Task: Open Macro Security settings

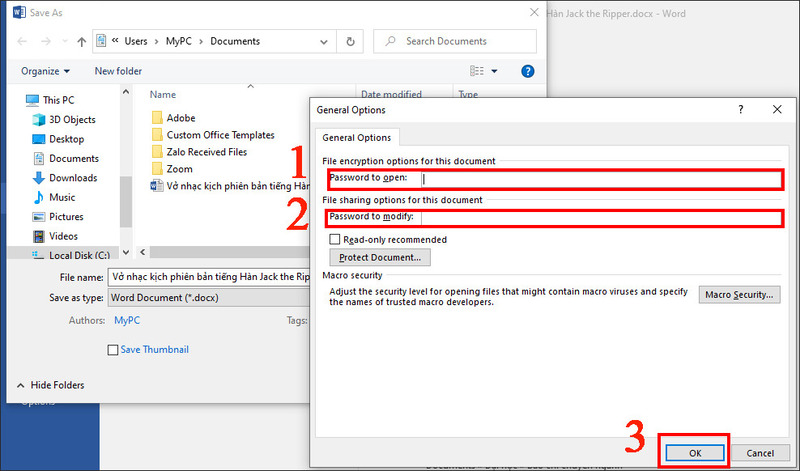Action: (739, 295)
